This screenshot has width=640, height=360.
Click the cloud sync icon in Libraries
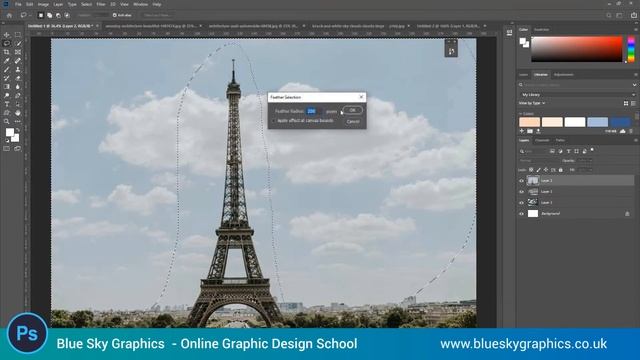click(622, 131)
